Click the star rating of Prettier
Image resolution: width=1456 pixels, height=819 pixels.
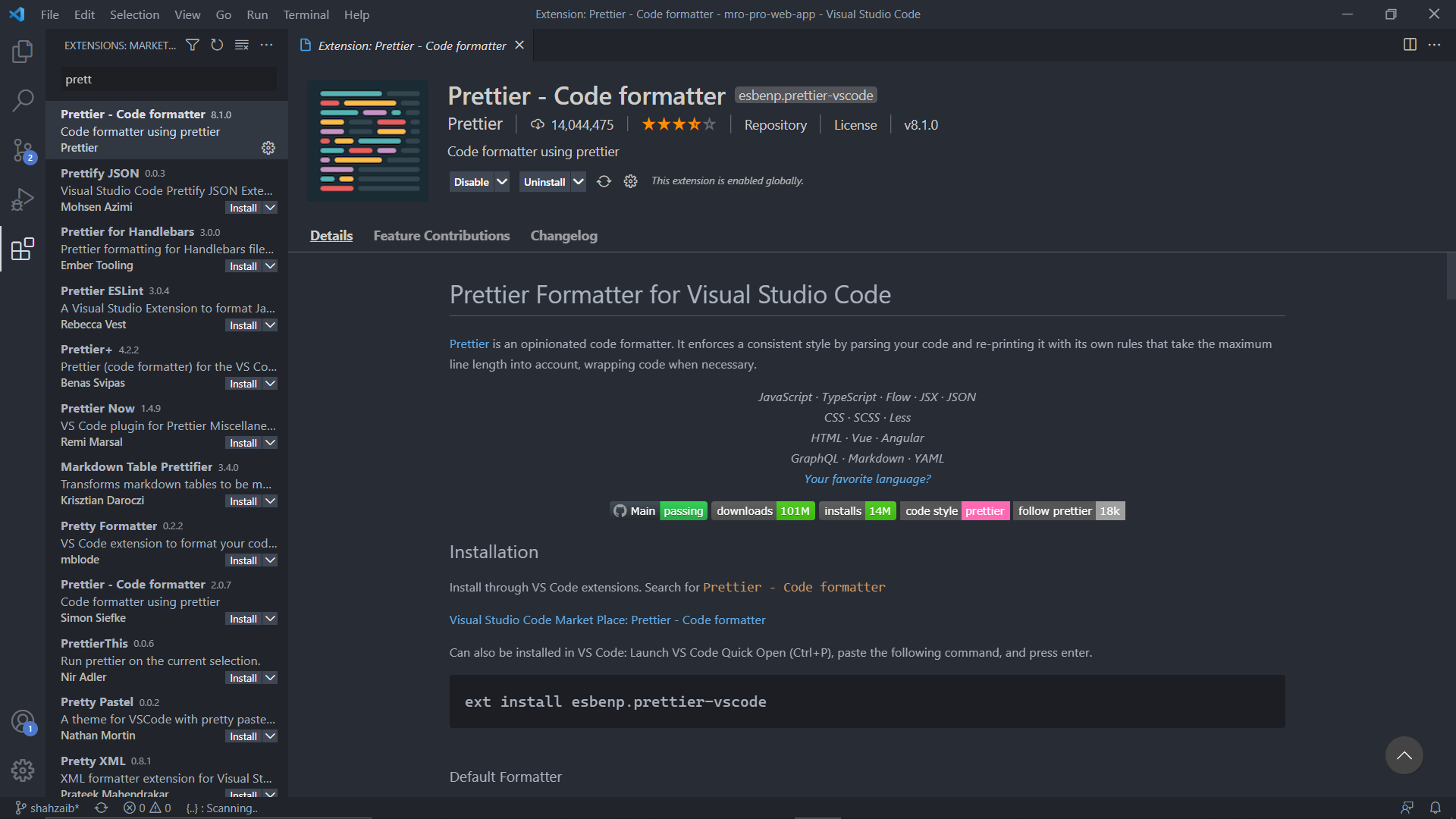tap(679, 124)
